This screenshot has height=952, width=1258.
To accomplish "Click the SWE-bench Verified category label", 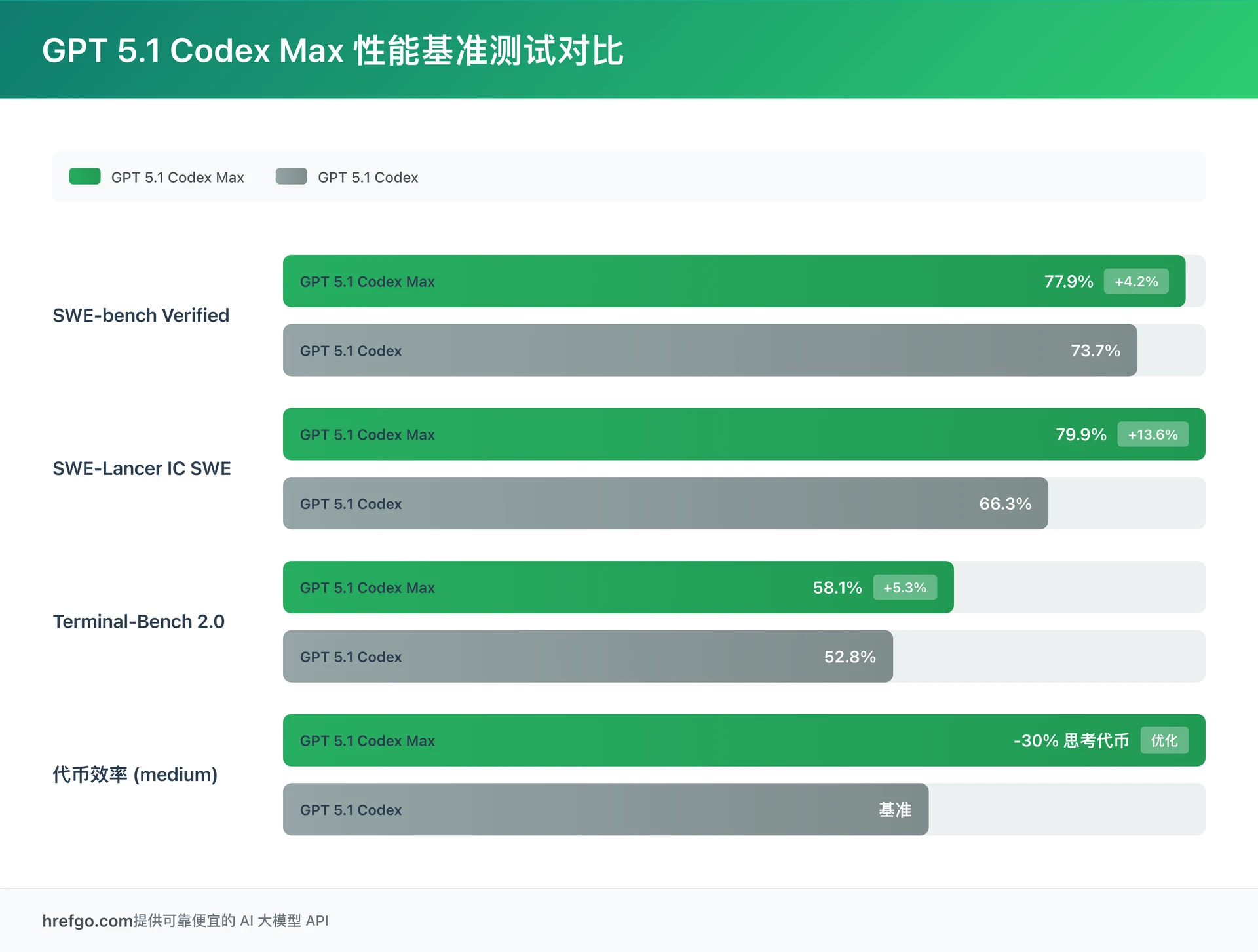I will point(141,315).
